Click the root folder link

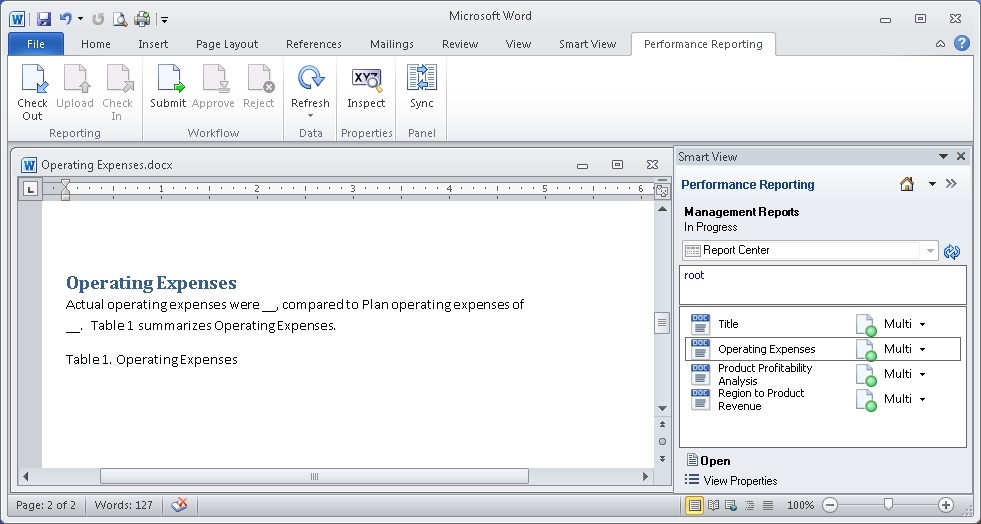pos(694,275)
